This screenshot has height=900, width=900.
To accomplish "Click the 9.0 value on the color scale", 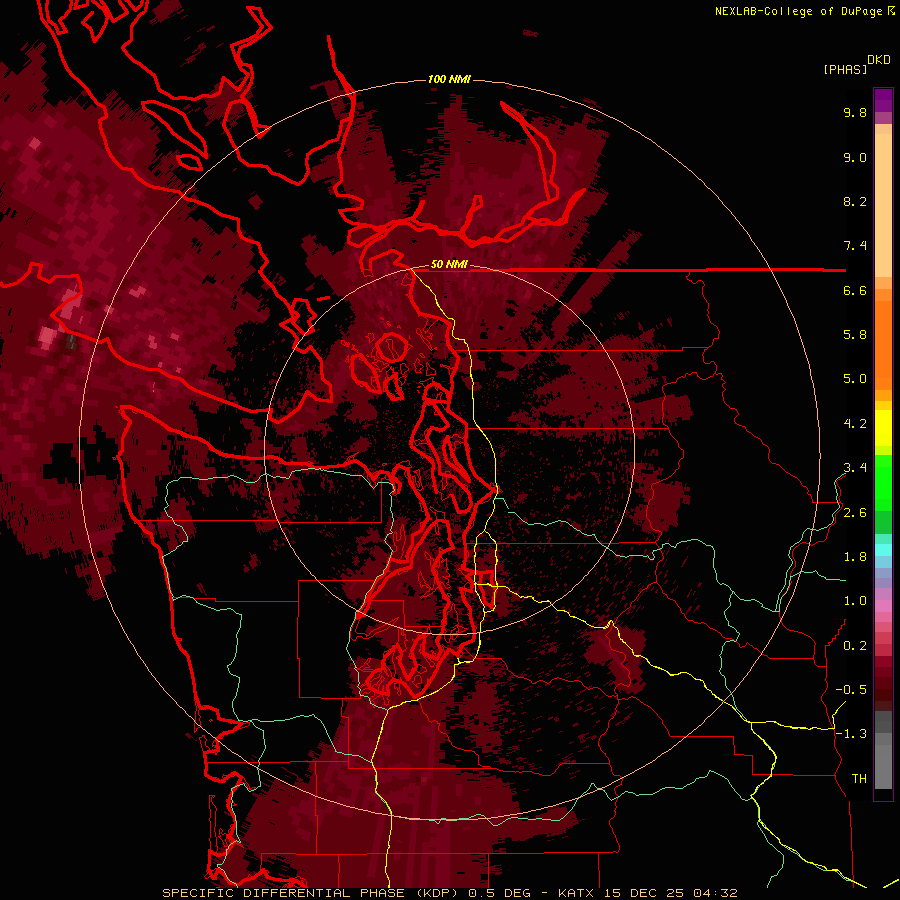I will point(855,157).
